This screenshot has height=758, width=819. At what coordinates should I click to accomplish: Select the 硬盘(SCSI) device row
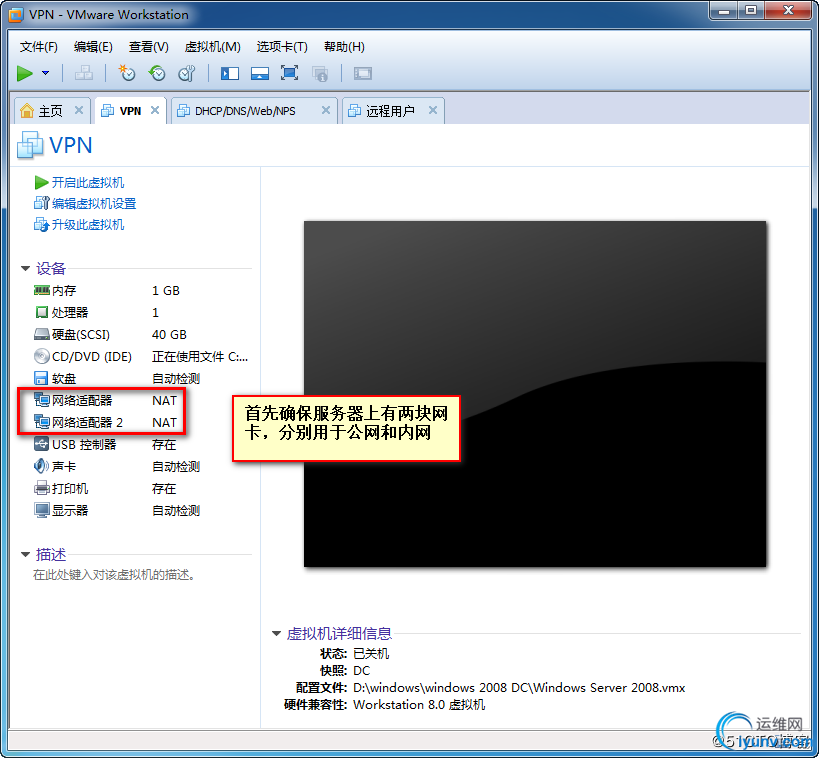142,334
